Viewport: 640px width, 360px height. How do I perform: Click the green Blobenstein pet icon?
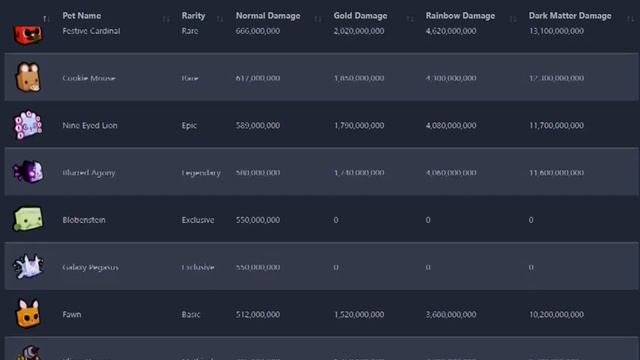(28, 219)
